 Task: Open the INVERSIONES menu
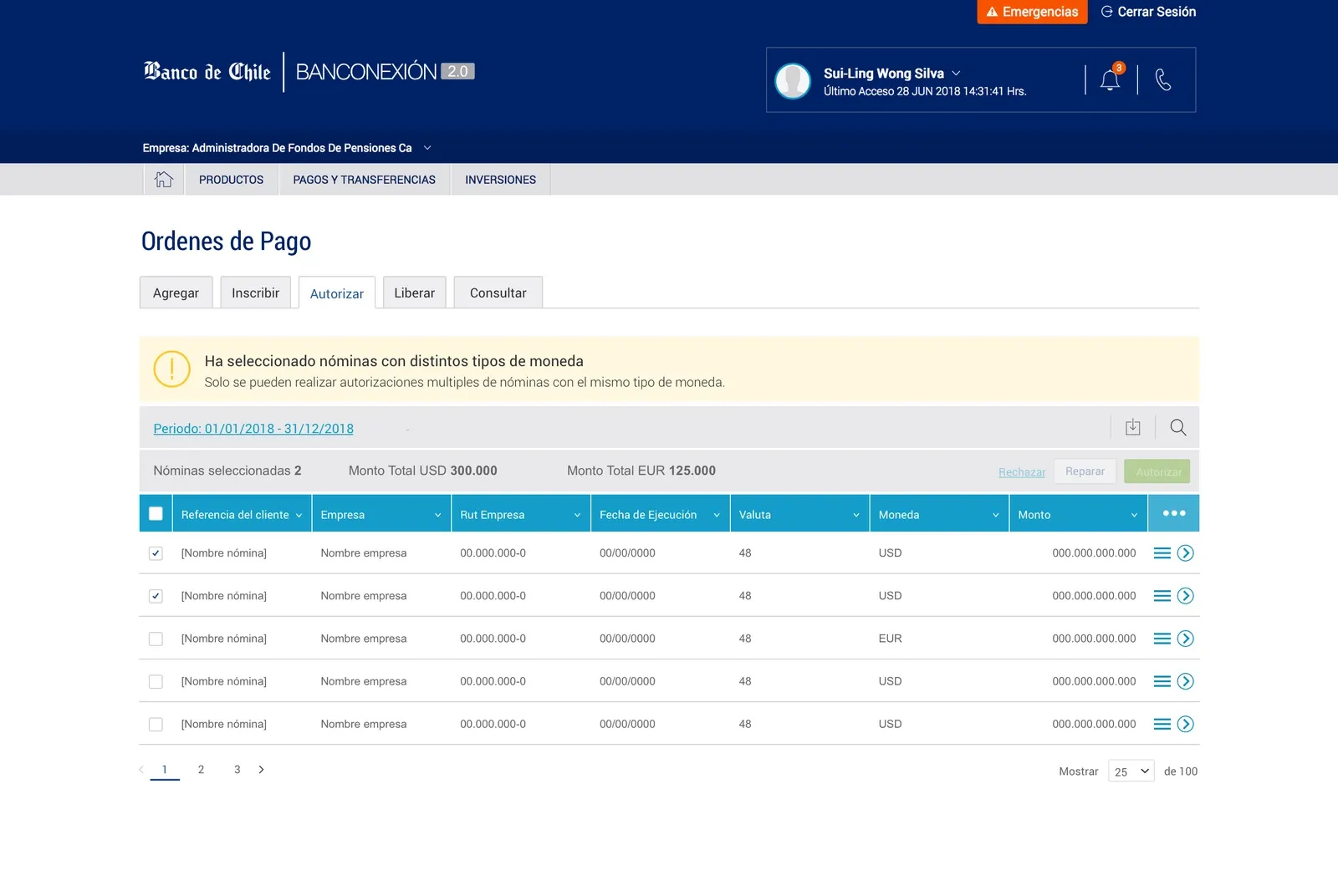point(500,180)
